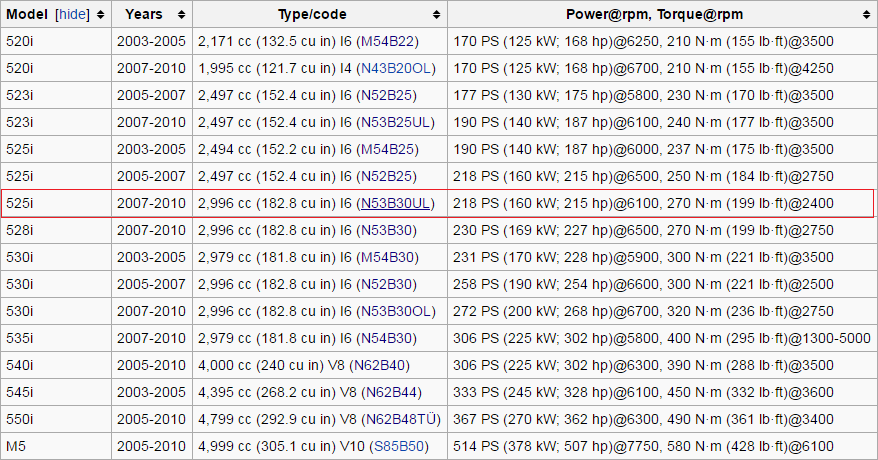
Task: Select 520i cell in the 2003-2005 row
Action: (56, 41)
